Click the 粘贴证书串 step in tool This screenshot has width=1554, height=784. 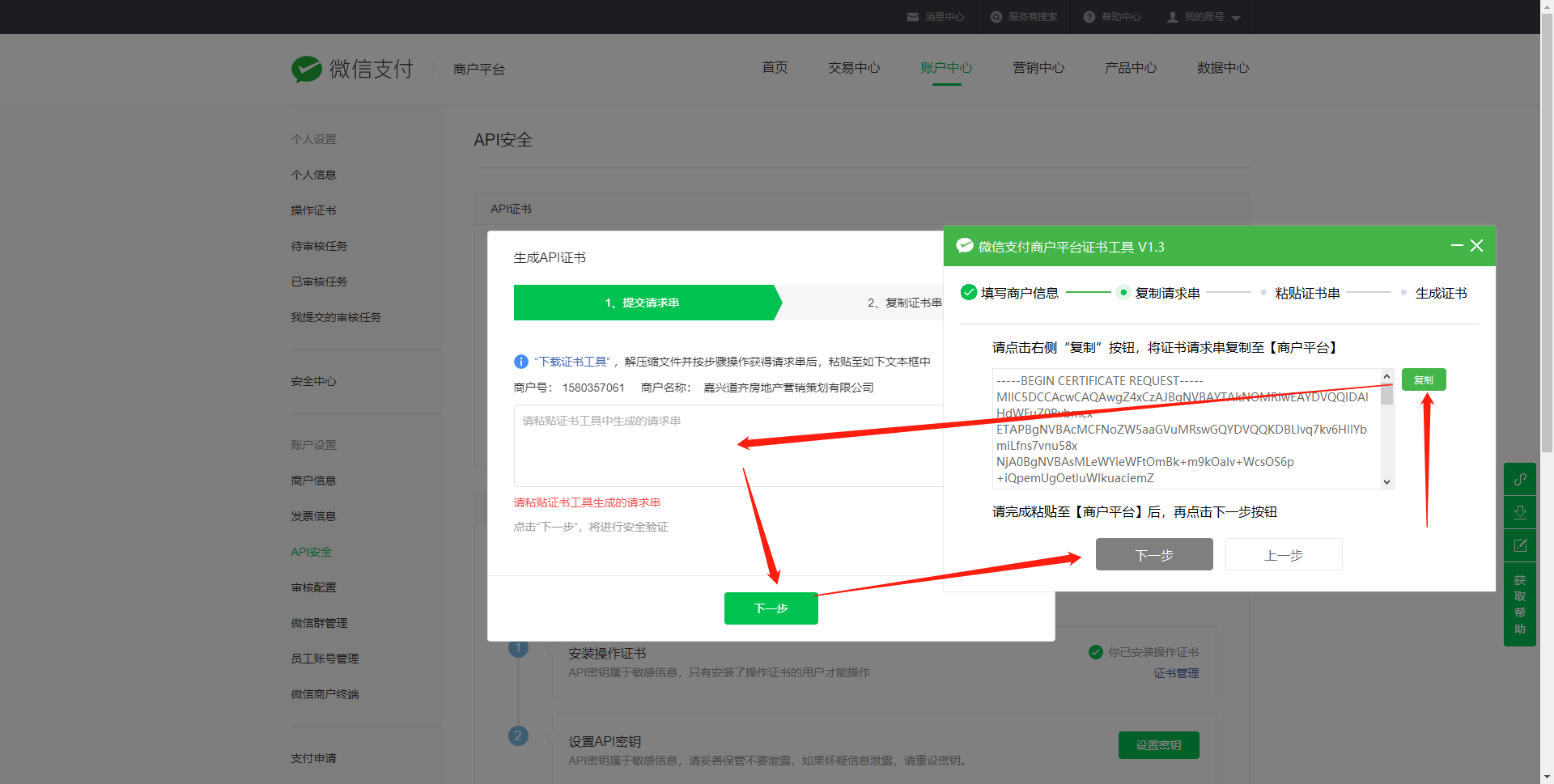1300,293
